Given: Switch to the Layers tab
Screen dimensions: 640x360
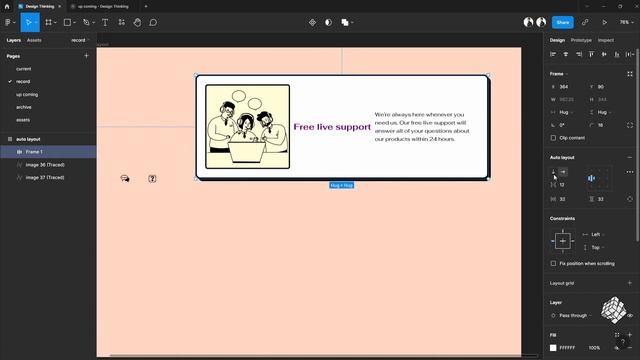Looking at the screenshot, I should [13, 40].
